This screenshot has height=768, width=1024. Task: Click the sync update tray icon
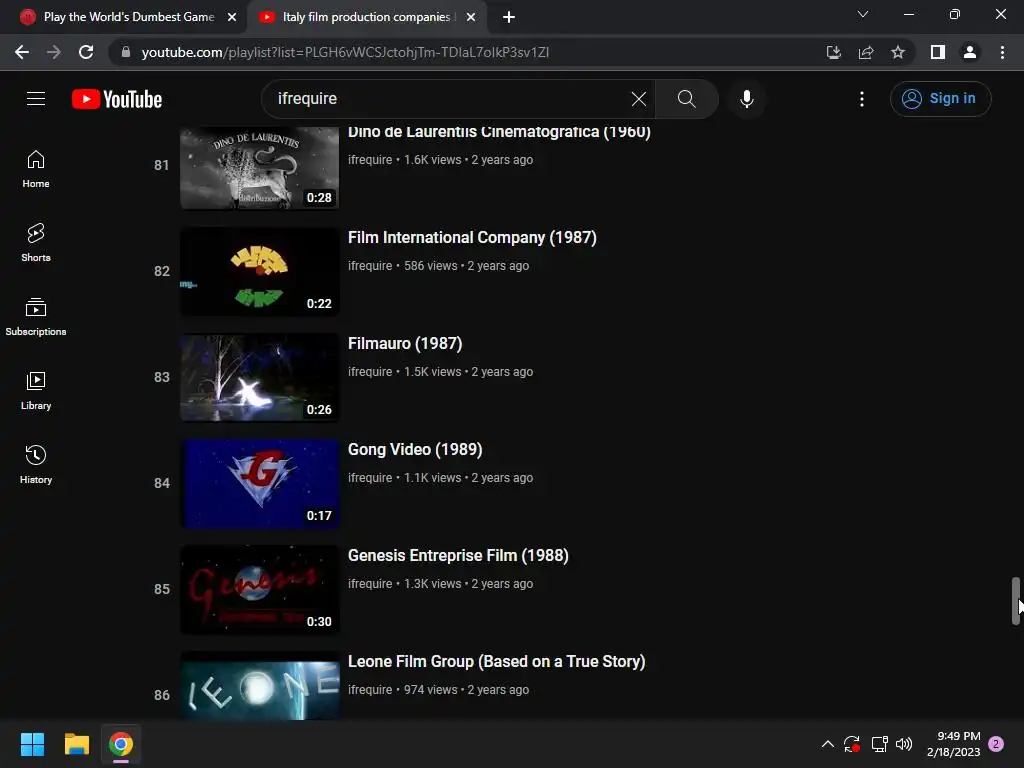click(852, 744)
